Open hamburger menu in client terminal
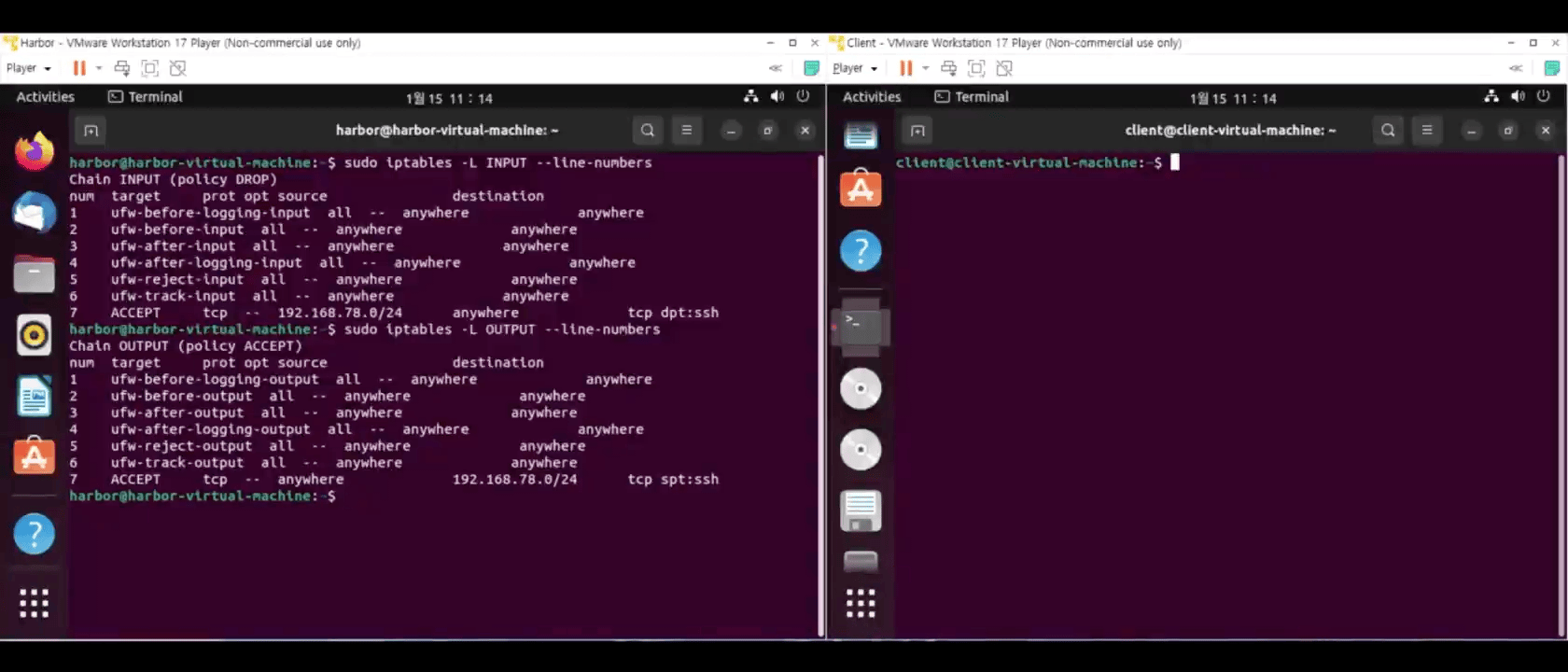The height and width of the screenshot is (672, 1568). click(x=1426, y=131)
